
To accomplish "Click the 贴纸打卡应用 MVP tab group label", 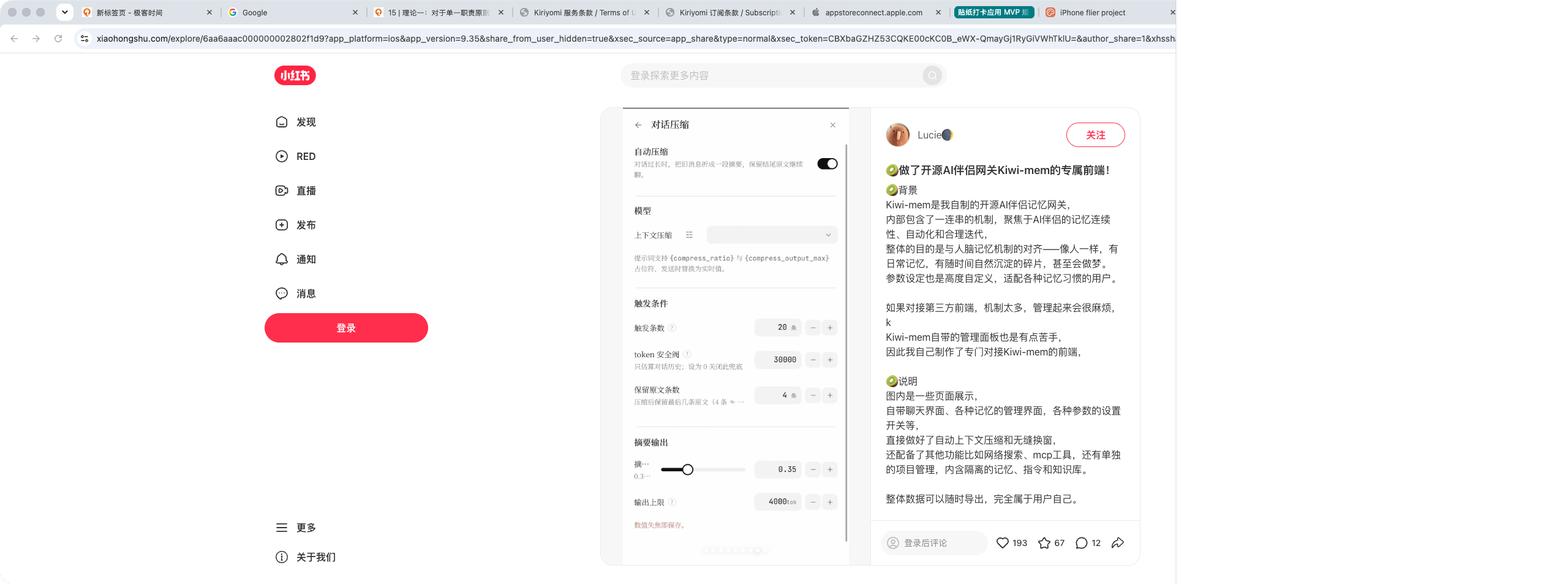I will pos(994,13).
